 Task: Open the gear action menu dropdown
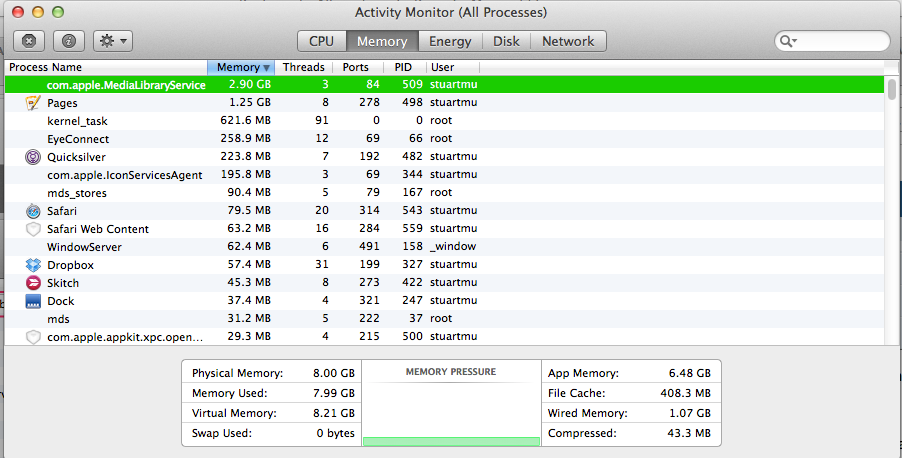113,41
